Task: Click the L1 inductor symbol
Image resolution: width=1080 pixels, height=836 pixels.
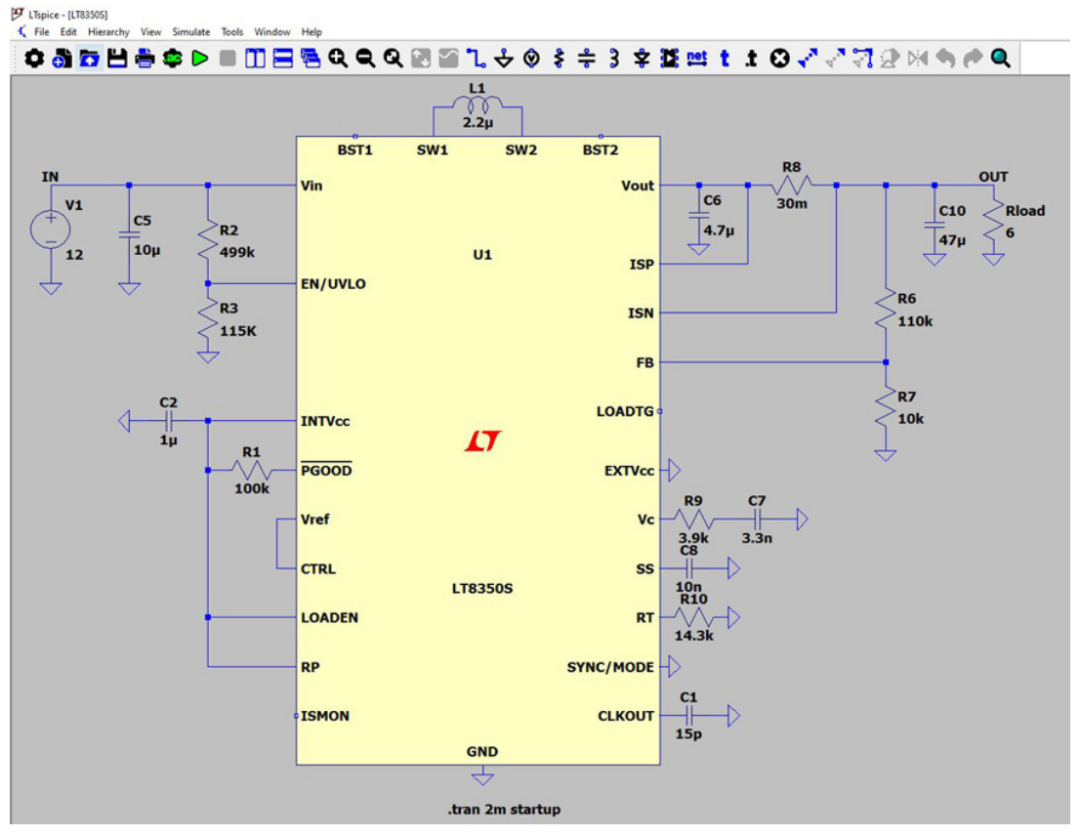Action: pyautogui.click(x=477, y=105)
